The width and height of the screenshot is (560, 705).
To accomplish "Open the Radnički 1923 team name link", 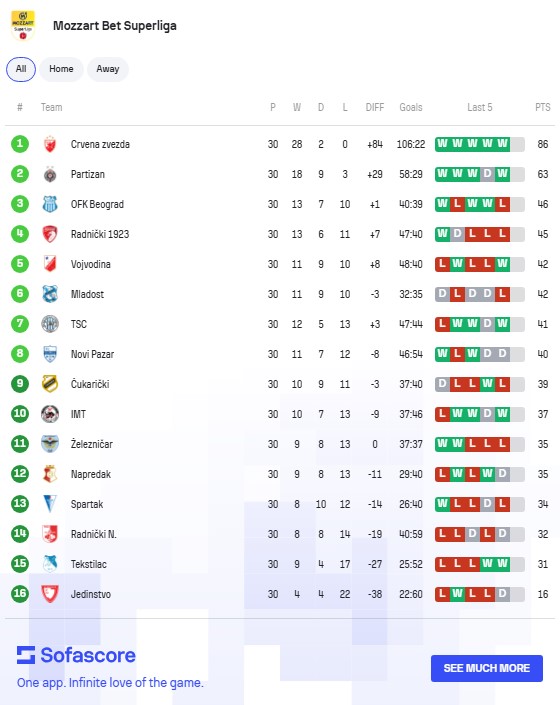I will pos(100,234).
